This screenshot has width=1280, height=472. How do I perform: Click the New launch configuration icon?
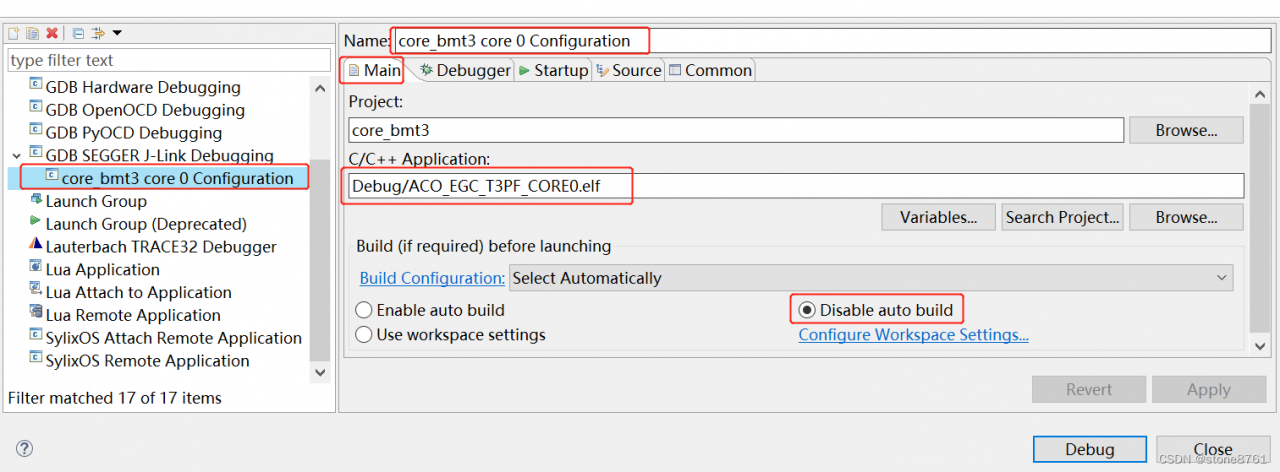tap(14, 34)
